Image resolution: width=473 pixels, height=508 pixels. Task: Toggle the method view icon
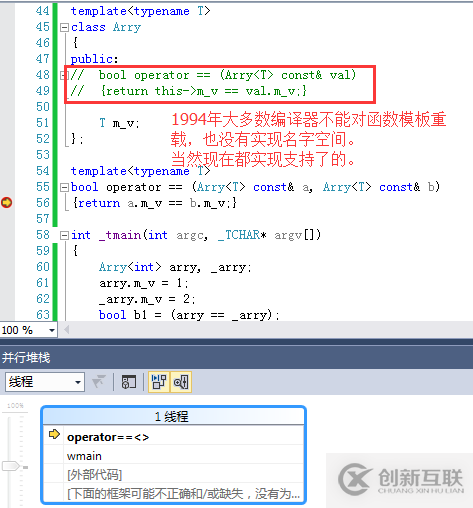click(x=129, y=382)
